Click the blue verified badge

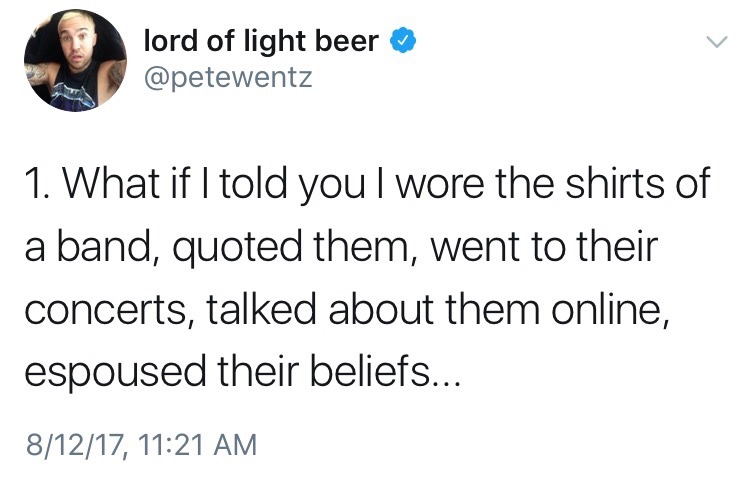click(401, 41)
